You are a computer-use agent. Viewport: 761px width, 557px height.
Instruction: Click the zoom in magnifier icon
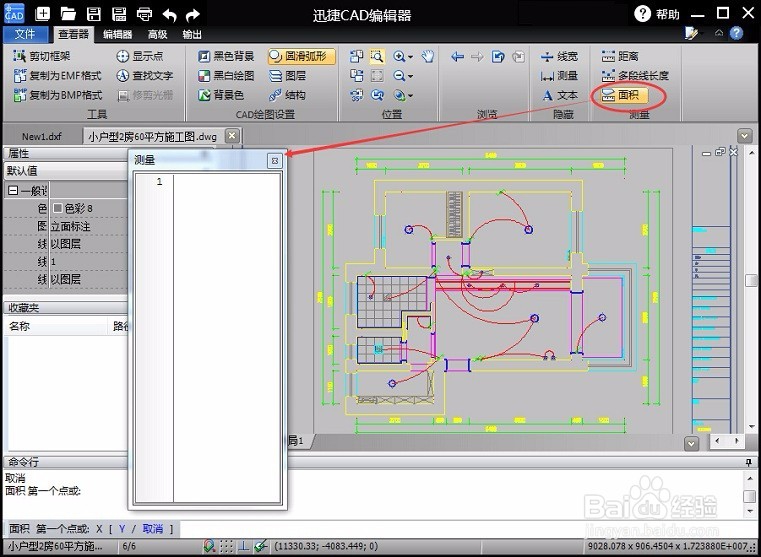click(x=399, y=57)
